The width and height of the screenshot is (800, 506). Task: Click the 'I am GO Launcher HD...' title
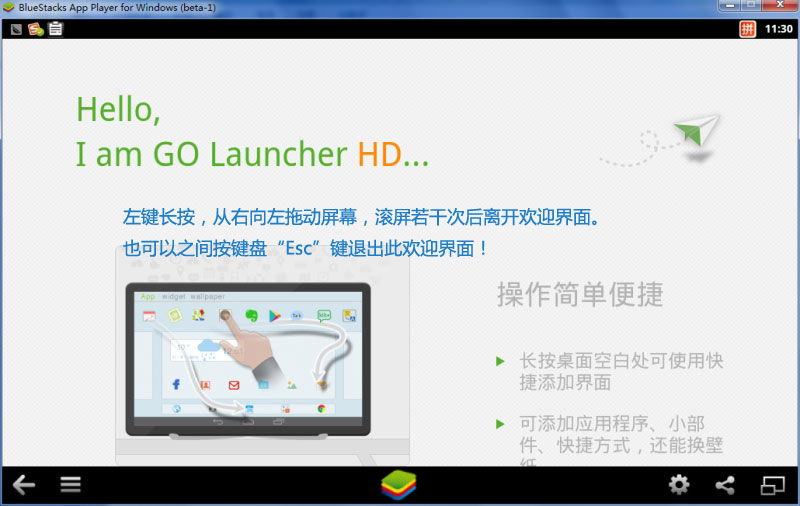pos(252,154)
